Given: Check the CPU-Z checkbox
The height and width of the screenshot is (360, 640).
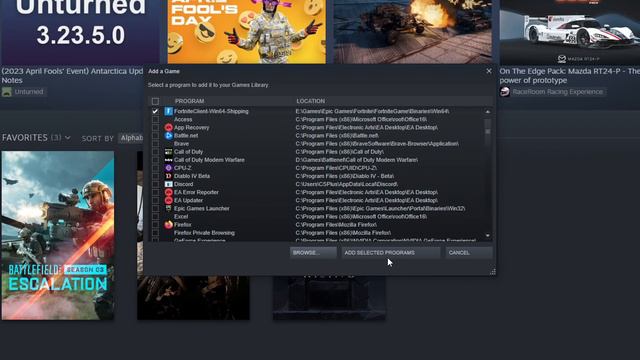Looking at the screenshot, I should click(x=155, y=168).
